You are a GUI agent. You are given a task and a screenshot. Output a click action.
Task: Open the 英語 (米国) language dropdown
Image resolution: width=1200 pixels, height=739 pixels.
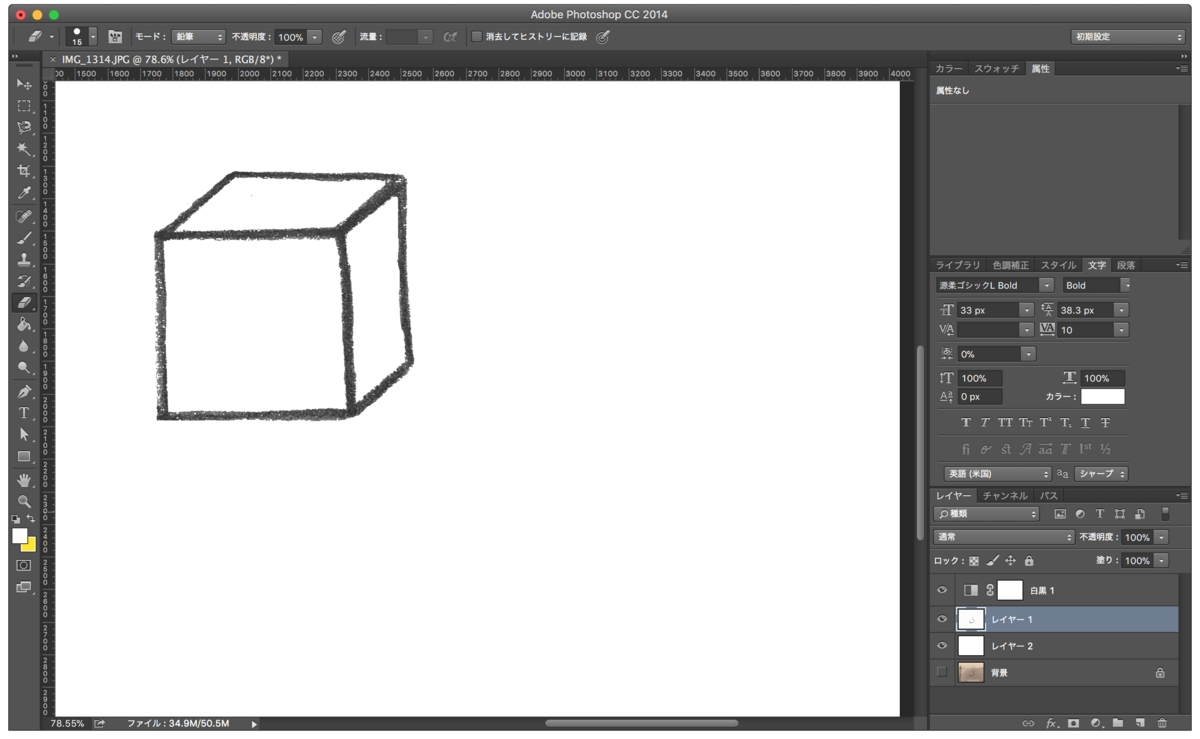click(x=998, y=474)
